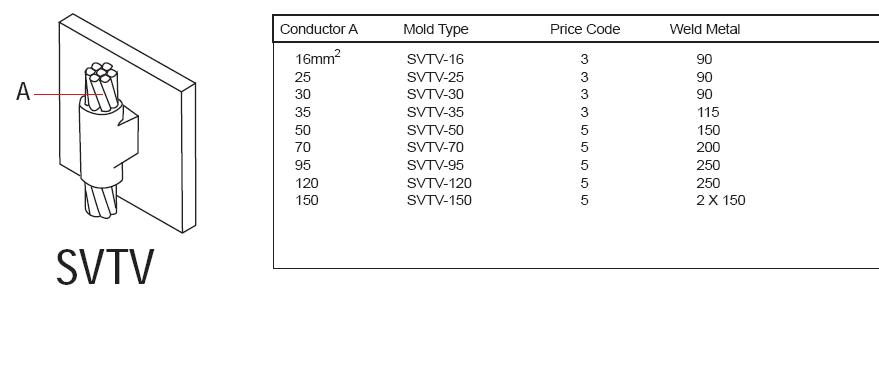Select mold type SVTV-120
This screenshot has height=368, width=879.
tap(439, 183)
